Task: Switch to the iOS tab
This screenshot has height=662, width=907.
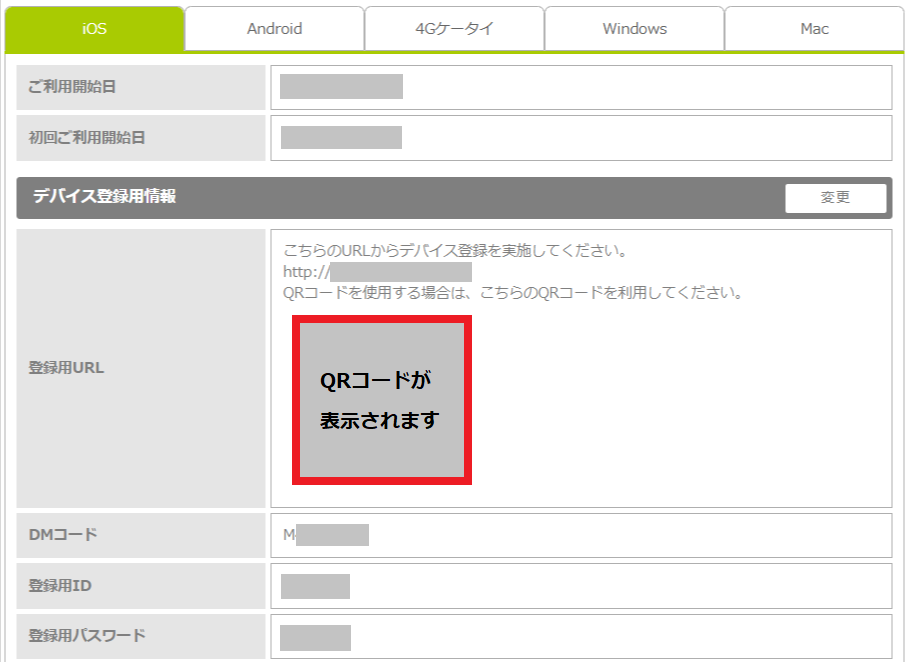Action: [x=94, y=29]
